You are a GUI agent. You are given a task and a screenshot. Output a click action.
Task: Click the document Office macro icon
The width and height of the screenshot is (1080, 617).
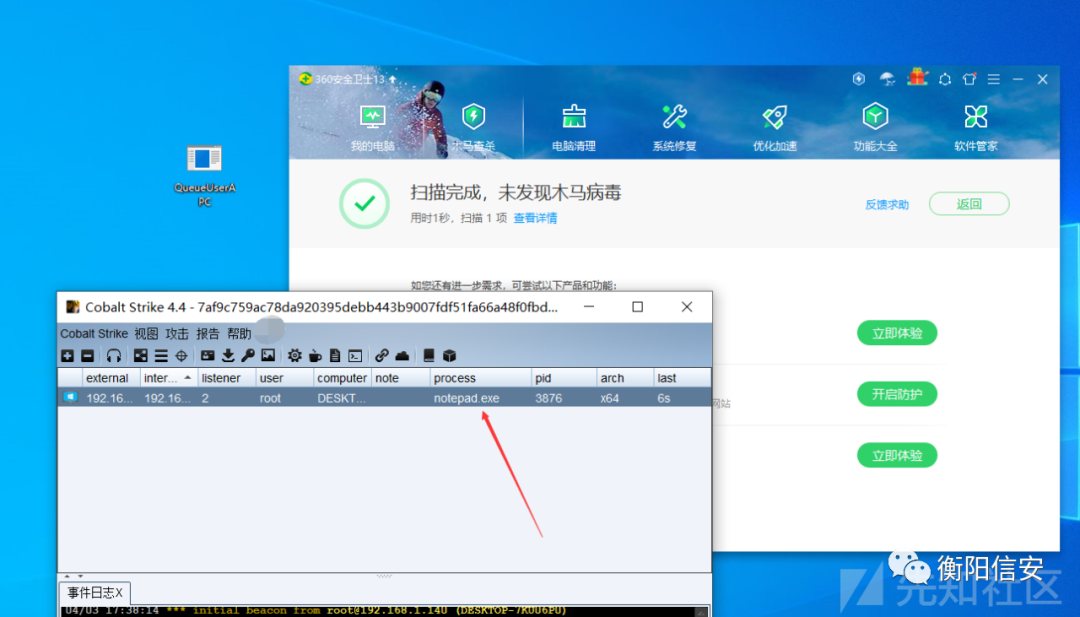click(x=335, y=355)
